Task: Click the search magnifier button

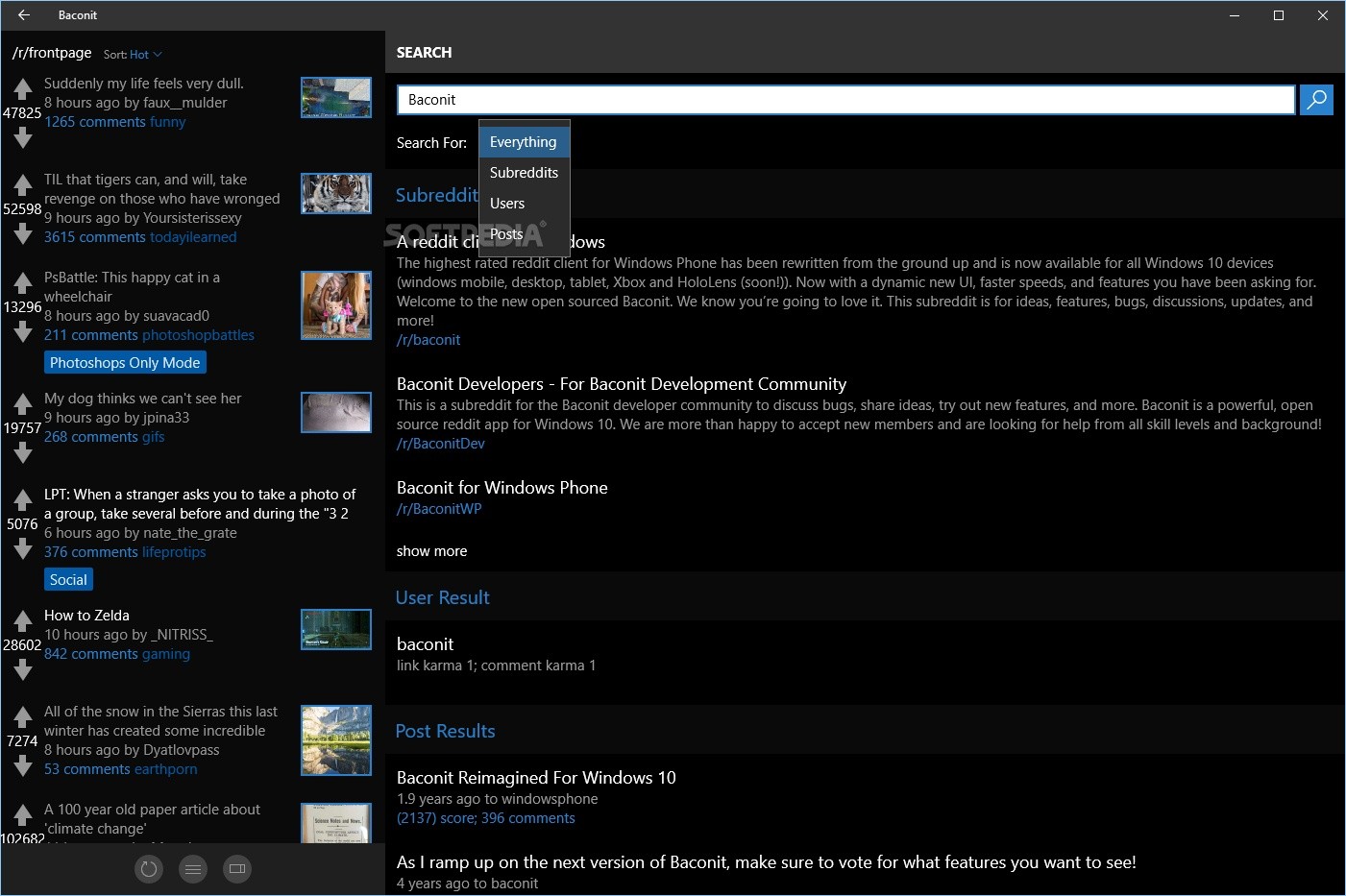Action: 1316,100
